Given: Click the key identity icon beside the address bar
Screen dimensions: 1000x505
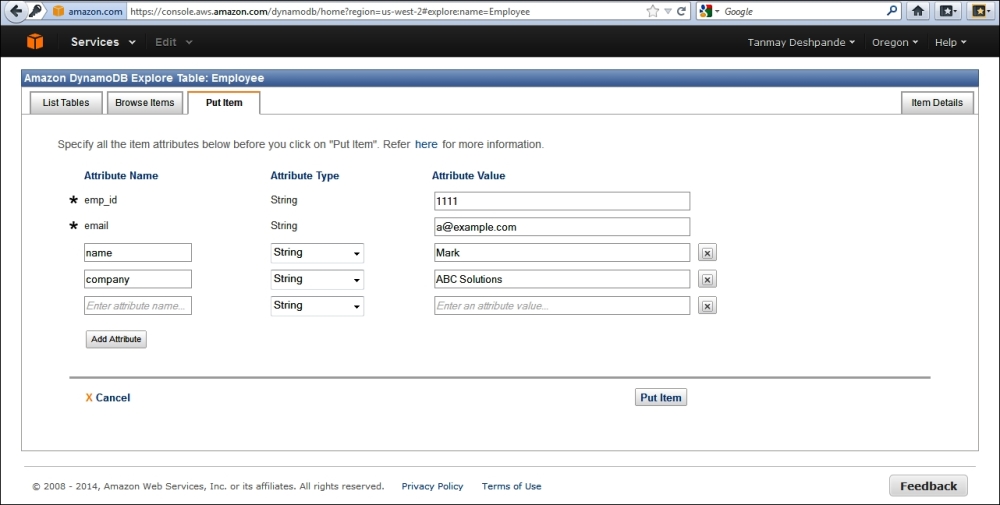Looking at the screenshot, I should pyautogui.click(x=35, y=11).
